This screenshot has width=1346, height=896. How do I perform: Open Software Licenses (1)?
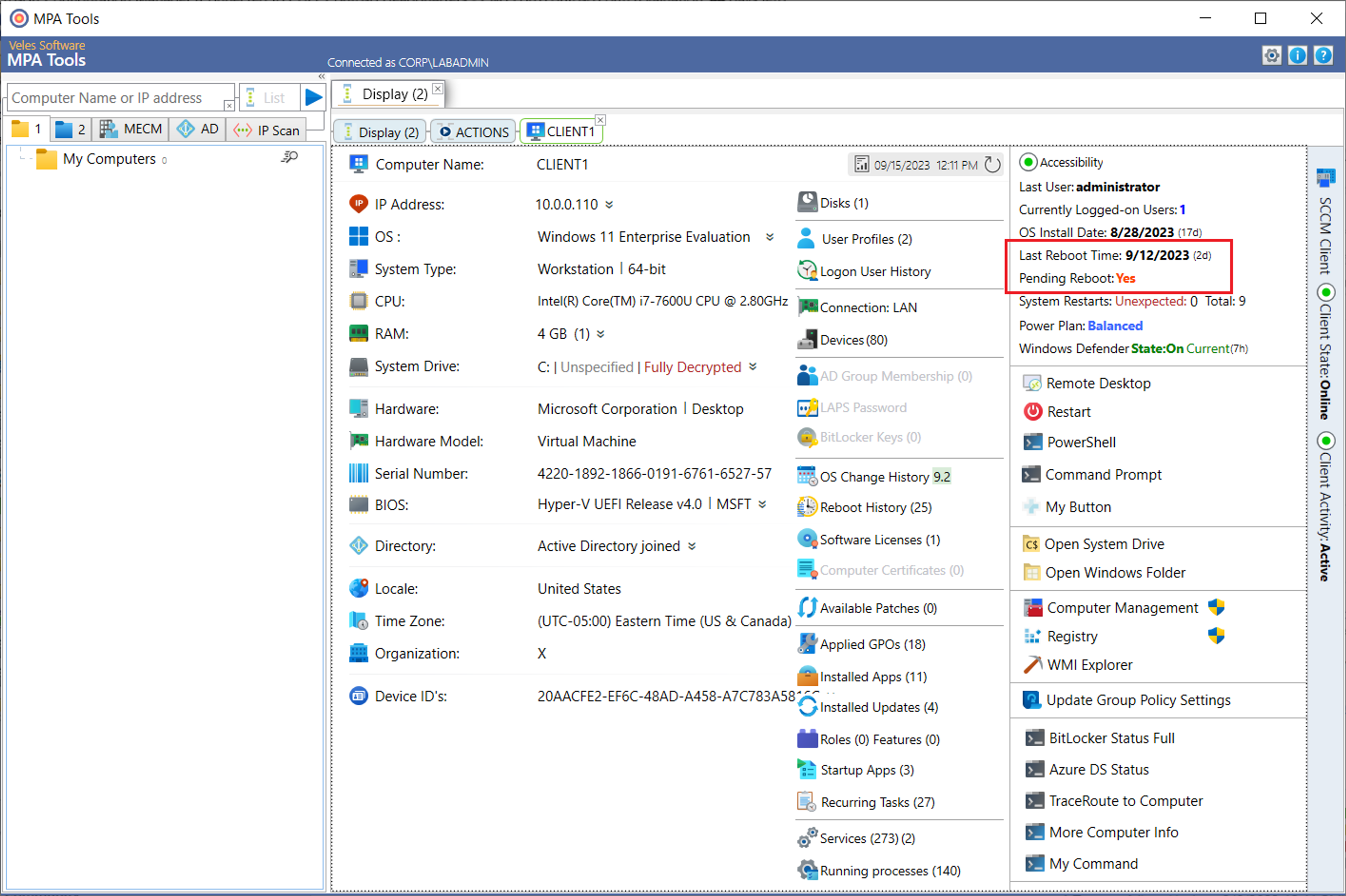click(868, 539)
